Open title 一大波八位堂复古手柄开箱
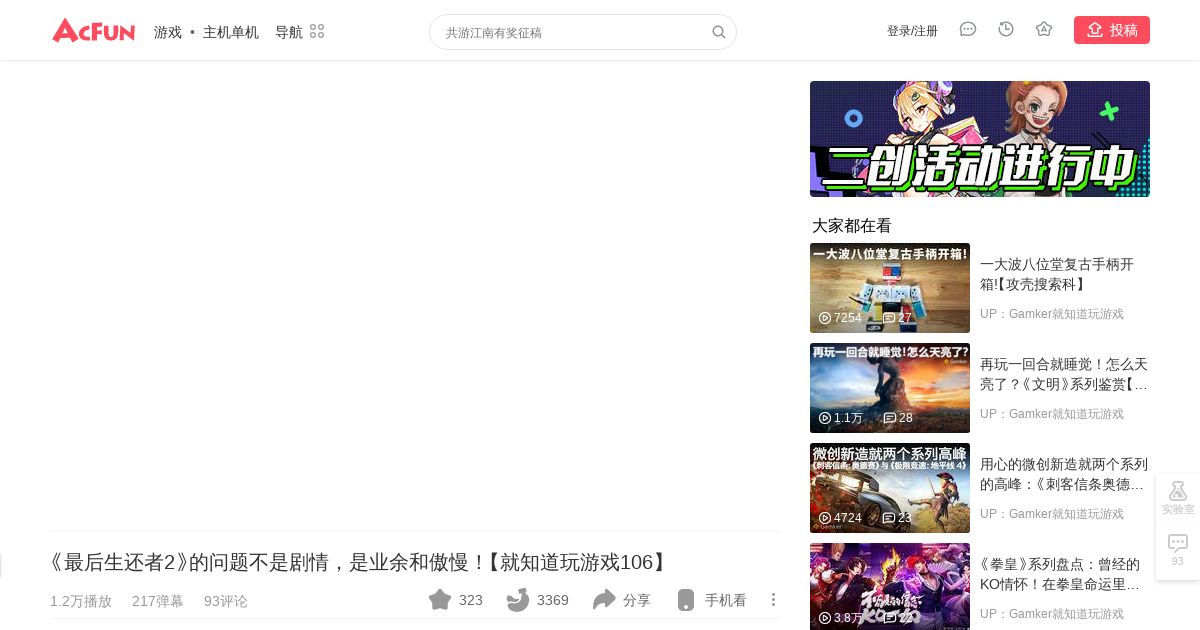 point(1057,274)
